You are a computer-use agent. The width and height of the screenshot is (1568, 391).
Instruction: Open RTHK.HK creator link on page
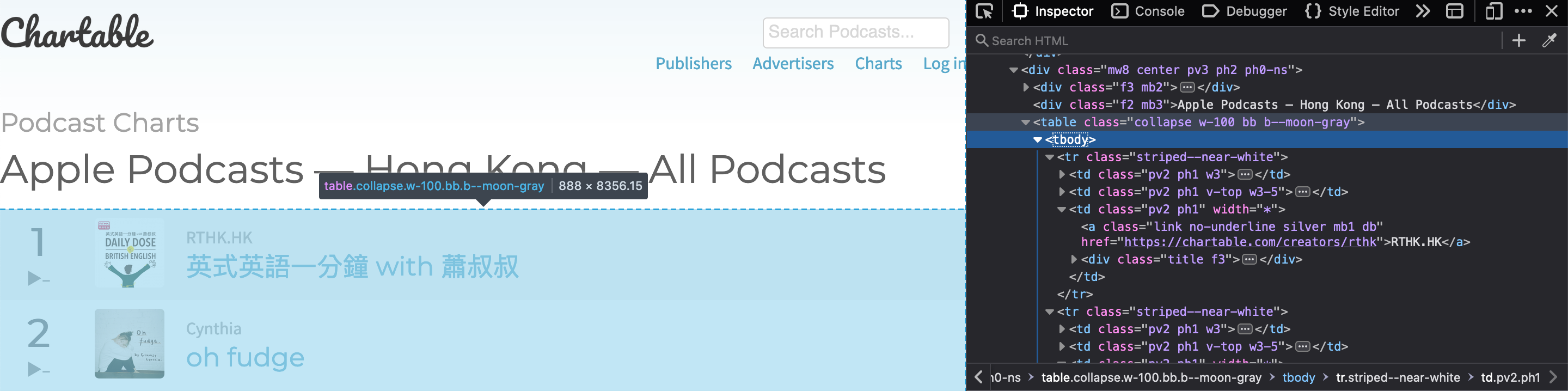coord(219,238)
